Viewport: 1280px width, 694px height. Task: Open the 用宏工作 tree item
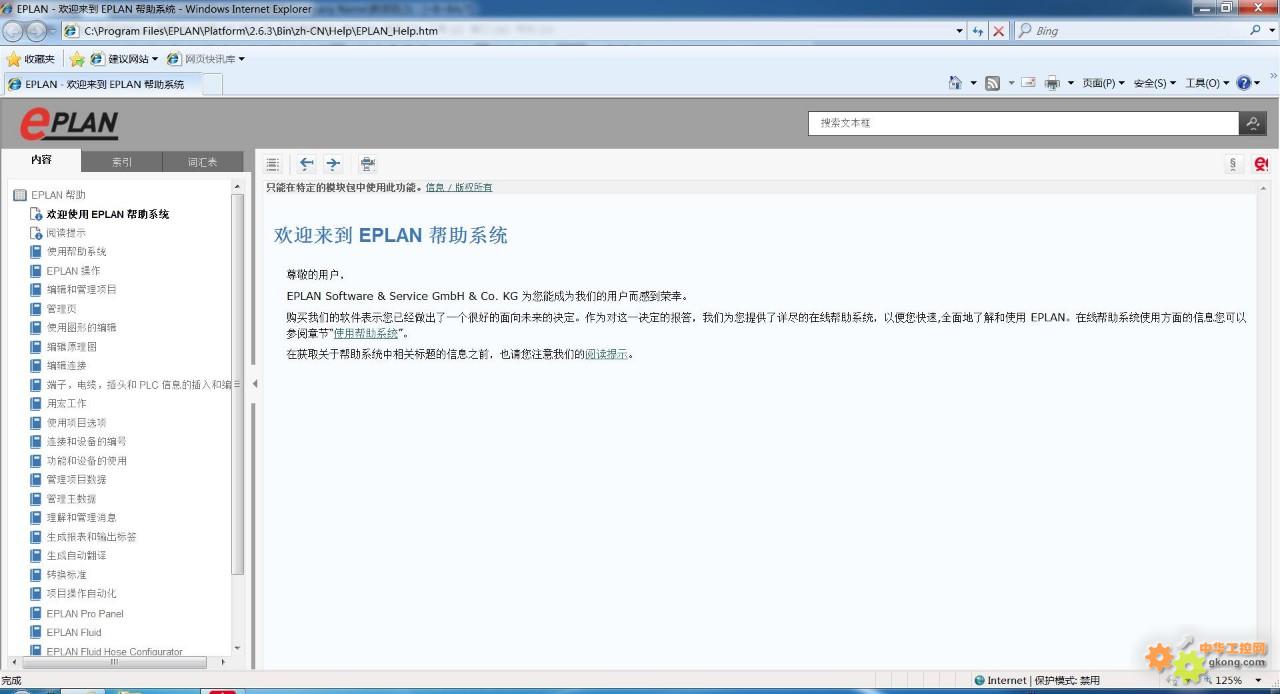[66, 404]
